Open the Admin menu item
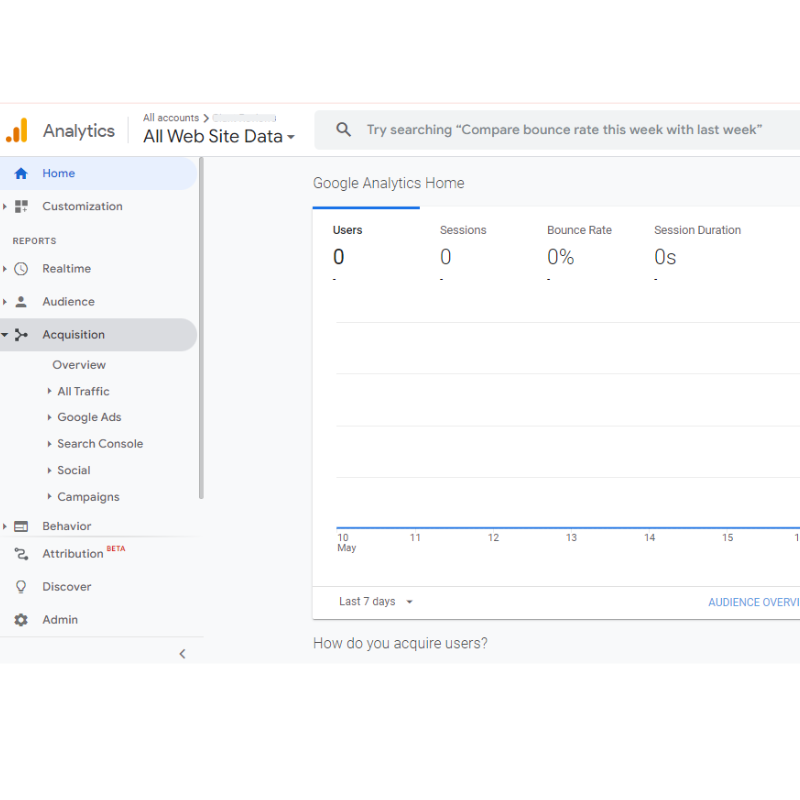 point(98,620)
